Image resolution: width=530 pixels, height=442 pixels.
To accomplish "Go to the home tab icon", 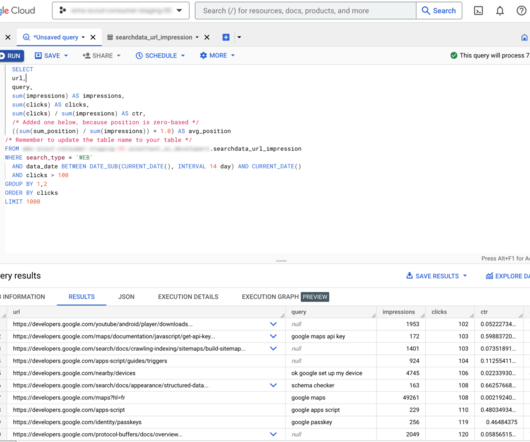I will (x=524, y=37).
